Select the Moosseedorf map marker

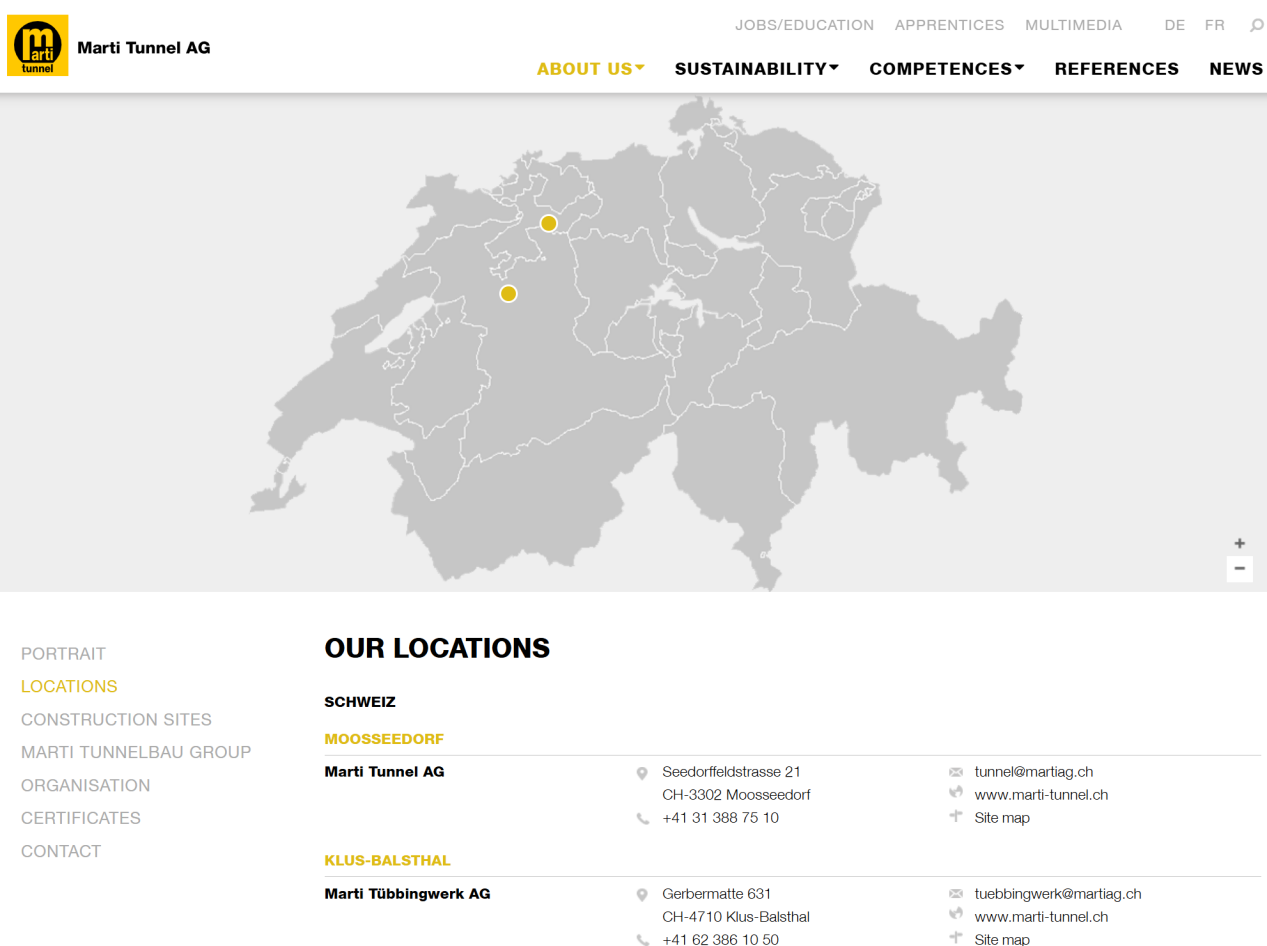(508, 293)
